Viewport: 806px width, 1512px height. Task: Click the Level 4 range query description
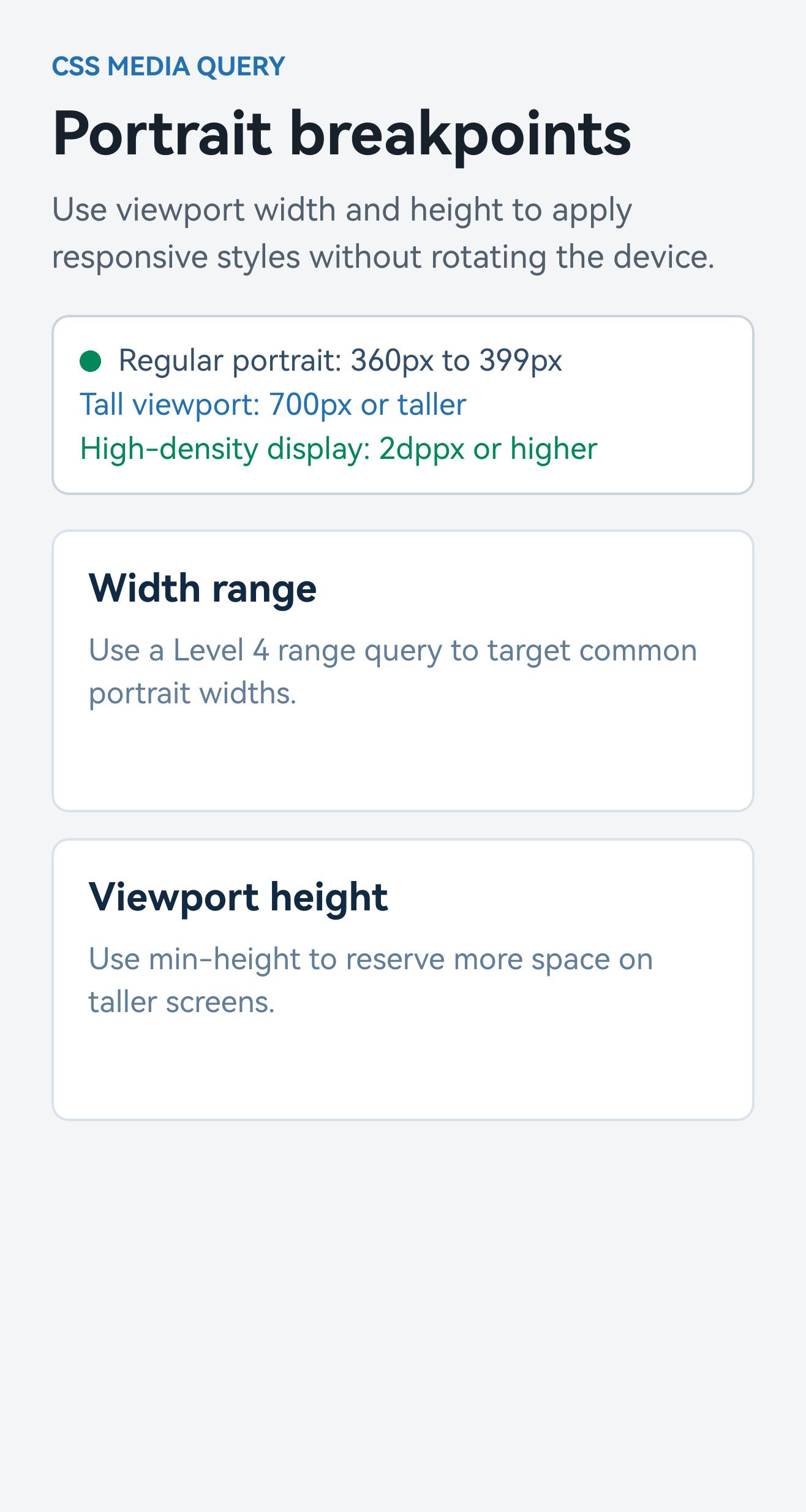[393, 672]
